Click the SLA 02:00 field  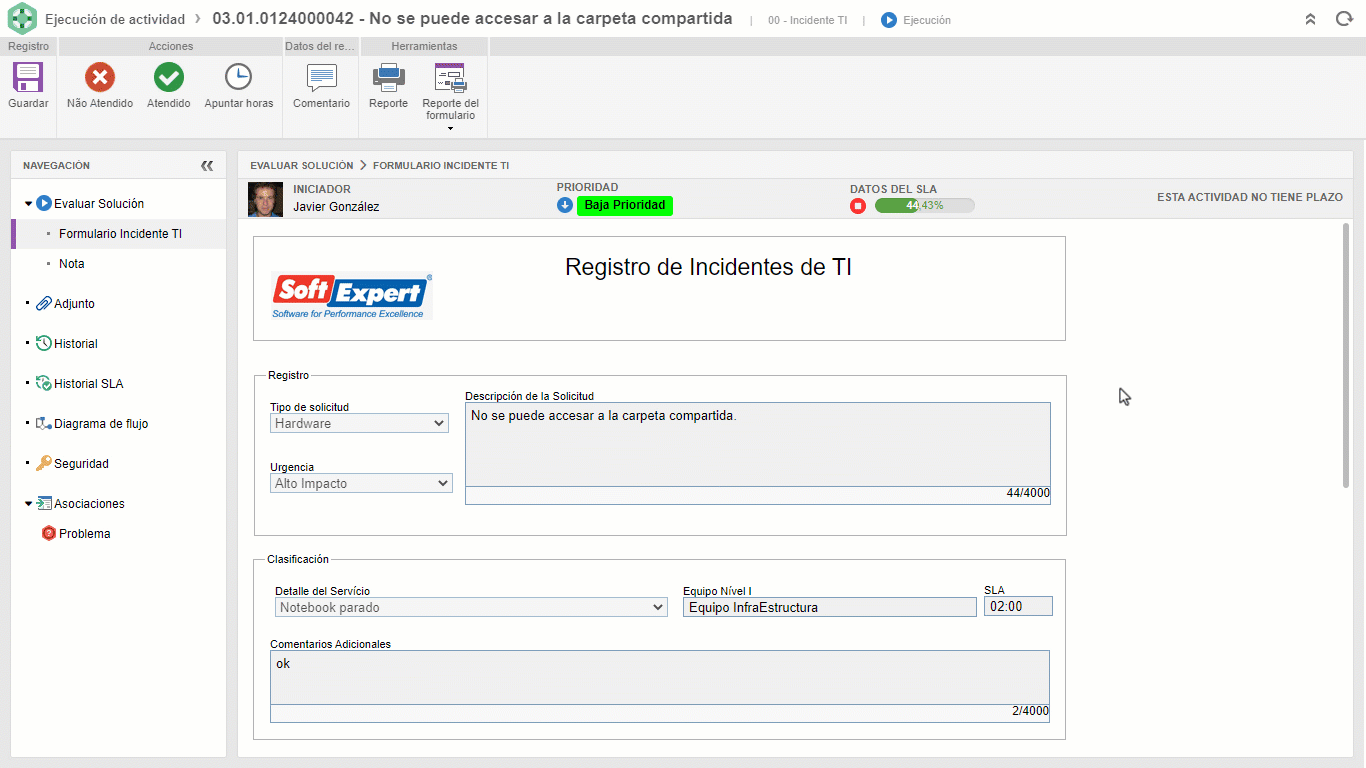point(1018,606)
